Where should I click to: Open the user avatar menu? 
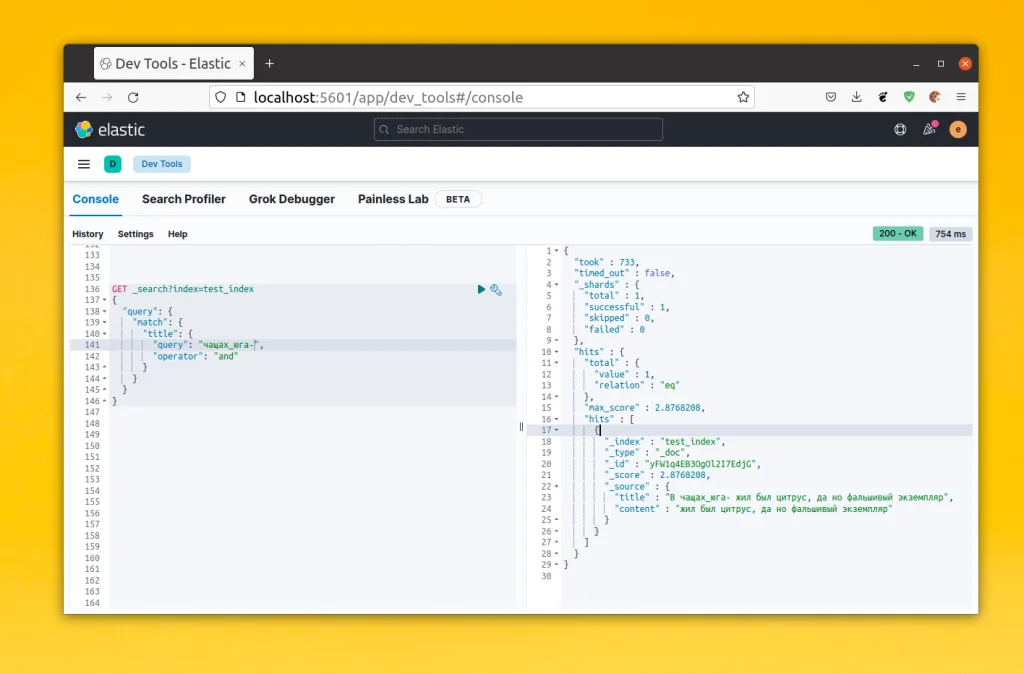(957, 129)
